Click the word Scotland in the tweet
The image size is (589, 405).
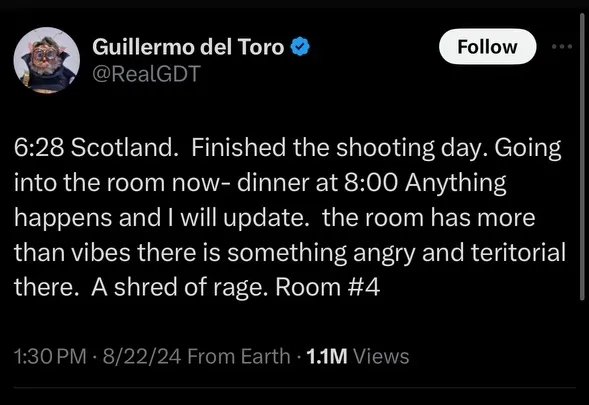[x=123, y=148]
